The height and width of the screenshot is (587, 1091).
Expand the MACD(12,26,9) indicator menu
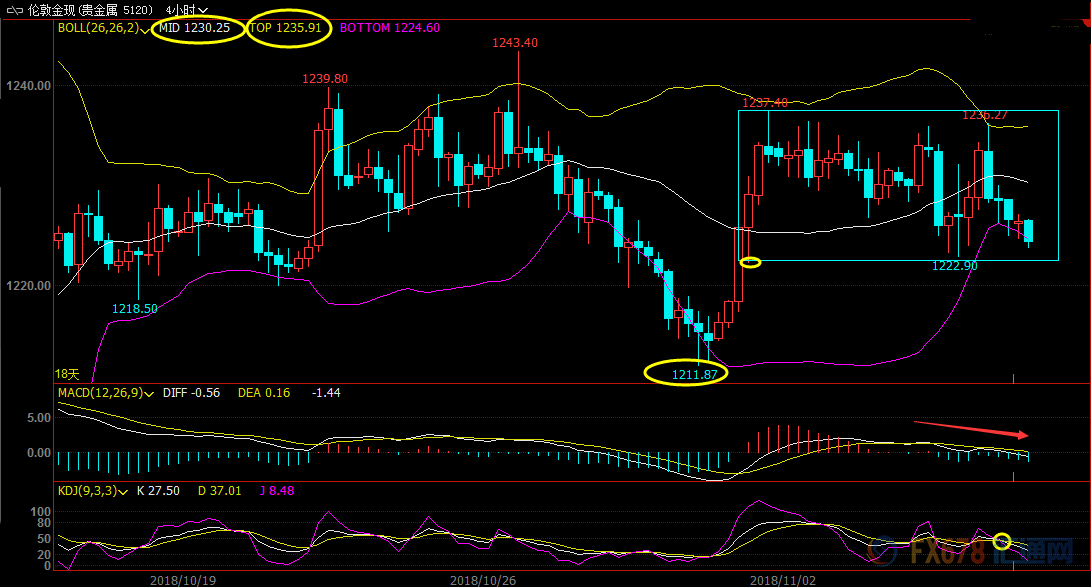click(150, 393)
